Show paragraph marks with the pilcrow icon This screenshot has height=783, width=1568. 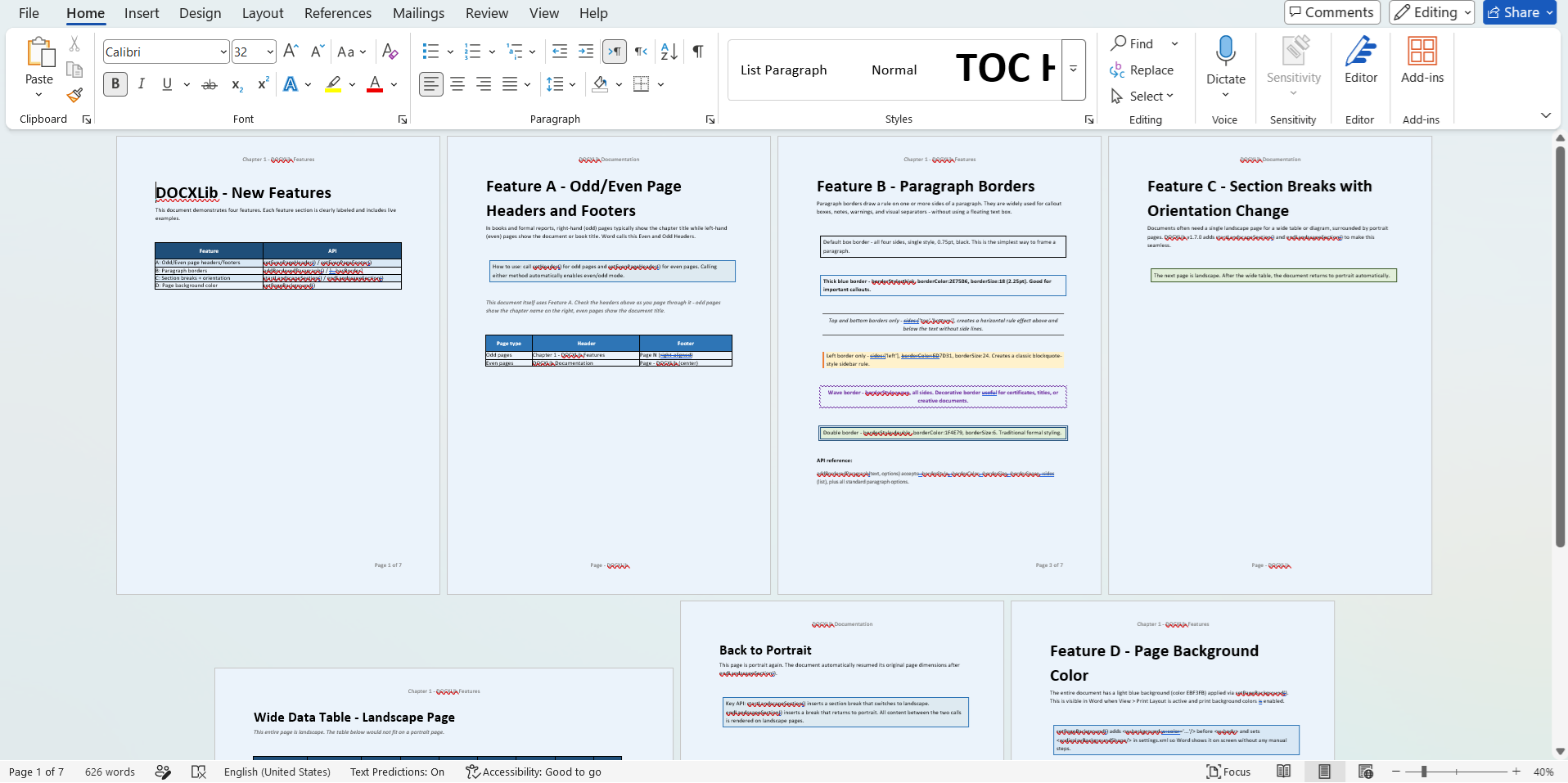(x=698, y=52)
